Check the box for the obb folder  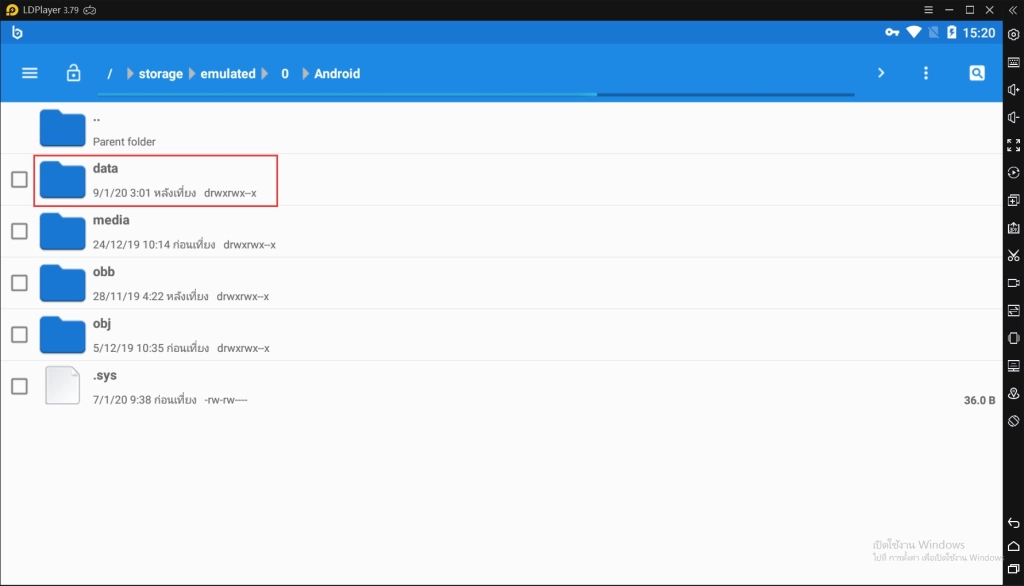point(20,283)
